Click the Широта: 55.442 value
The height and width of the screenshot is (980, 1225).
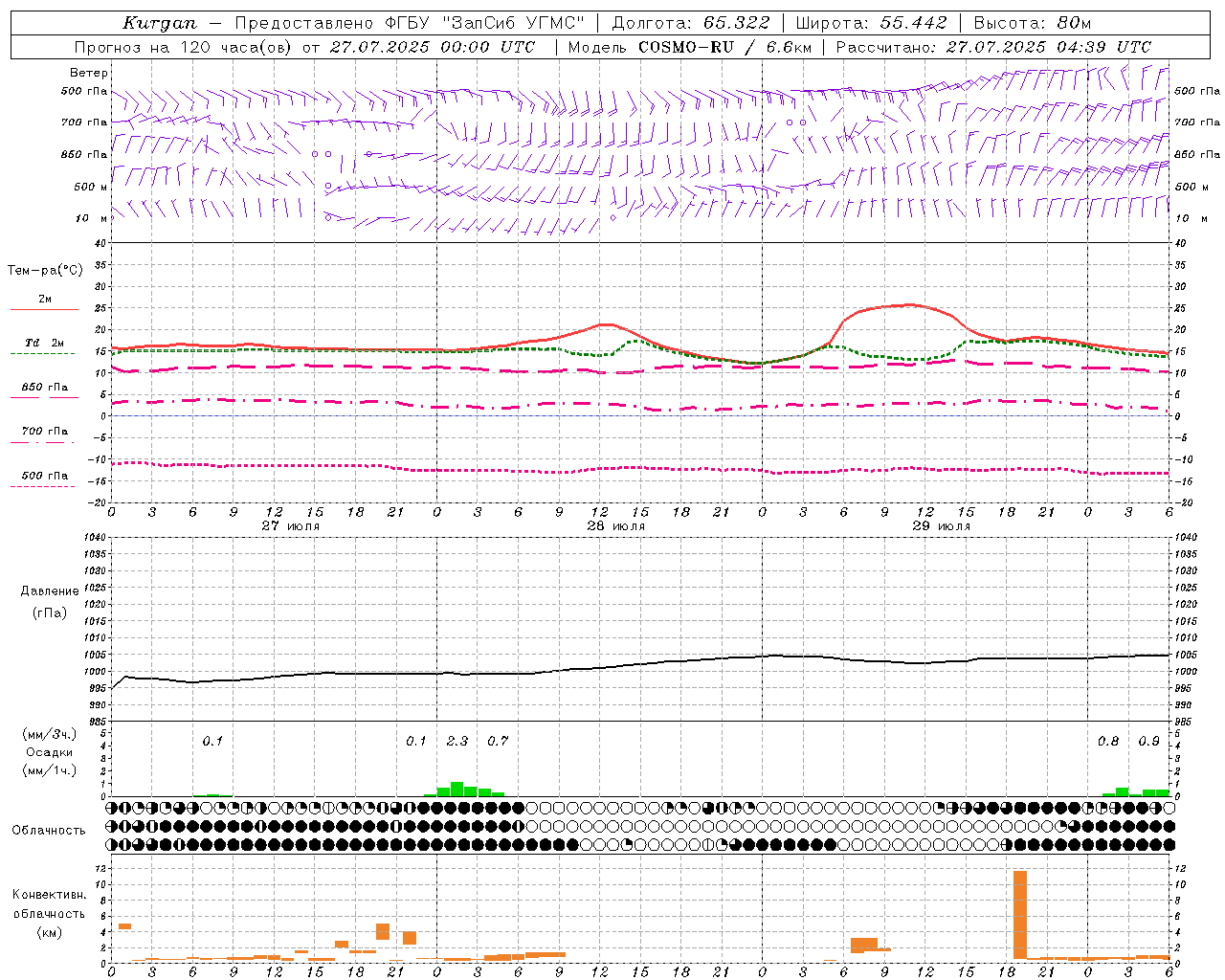click(x=871, y=23)
